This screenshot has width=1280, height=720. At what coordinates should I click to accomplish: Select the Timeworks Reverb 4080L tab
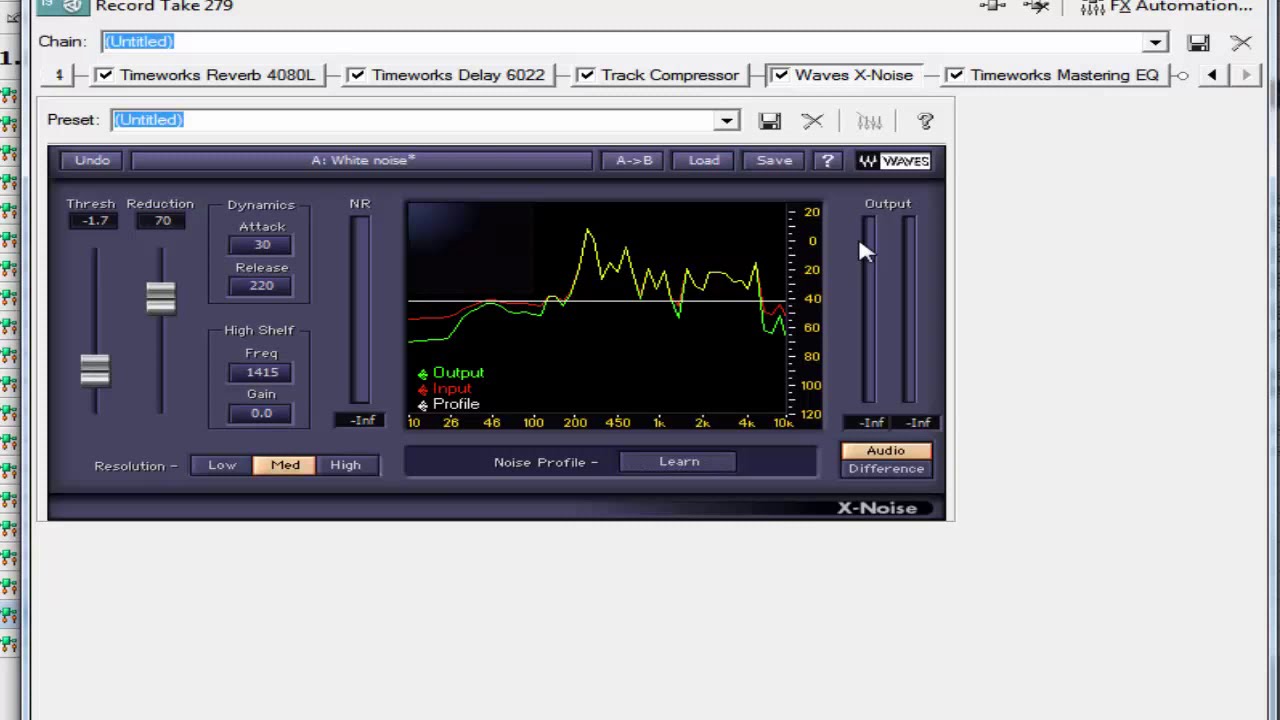217,75
